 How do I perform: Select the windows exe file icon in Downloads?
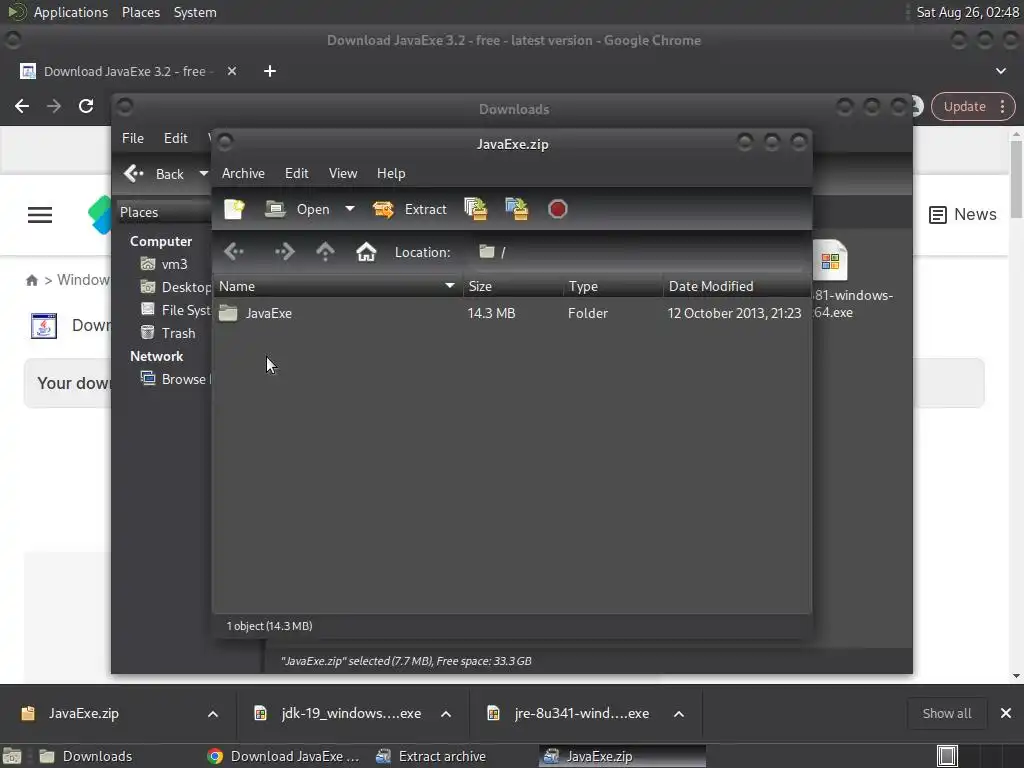pos(831,261)
